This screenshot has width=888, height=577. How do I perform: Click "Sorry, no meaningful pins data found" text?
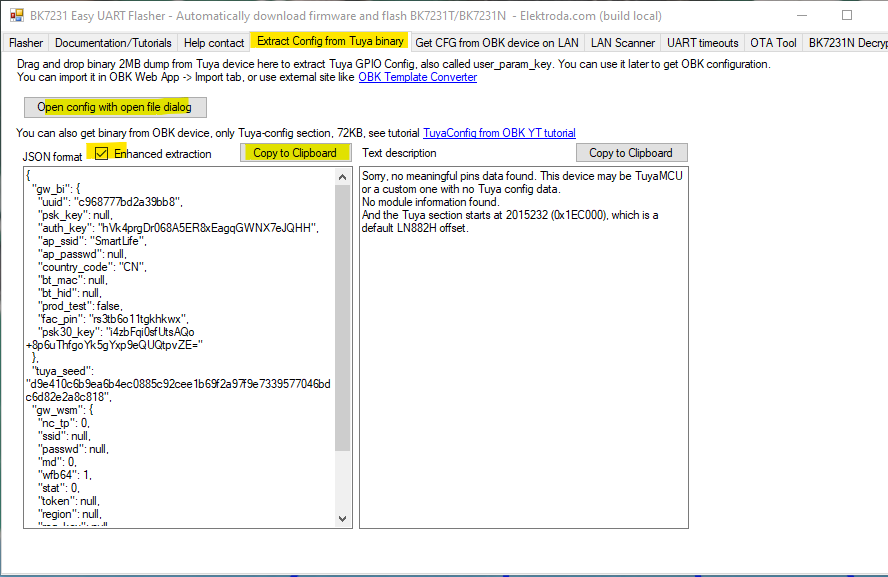point(449,176)
